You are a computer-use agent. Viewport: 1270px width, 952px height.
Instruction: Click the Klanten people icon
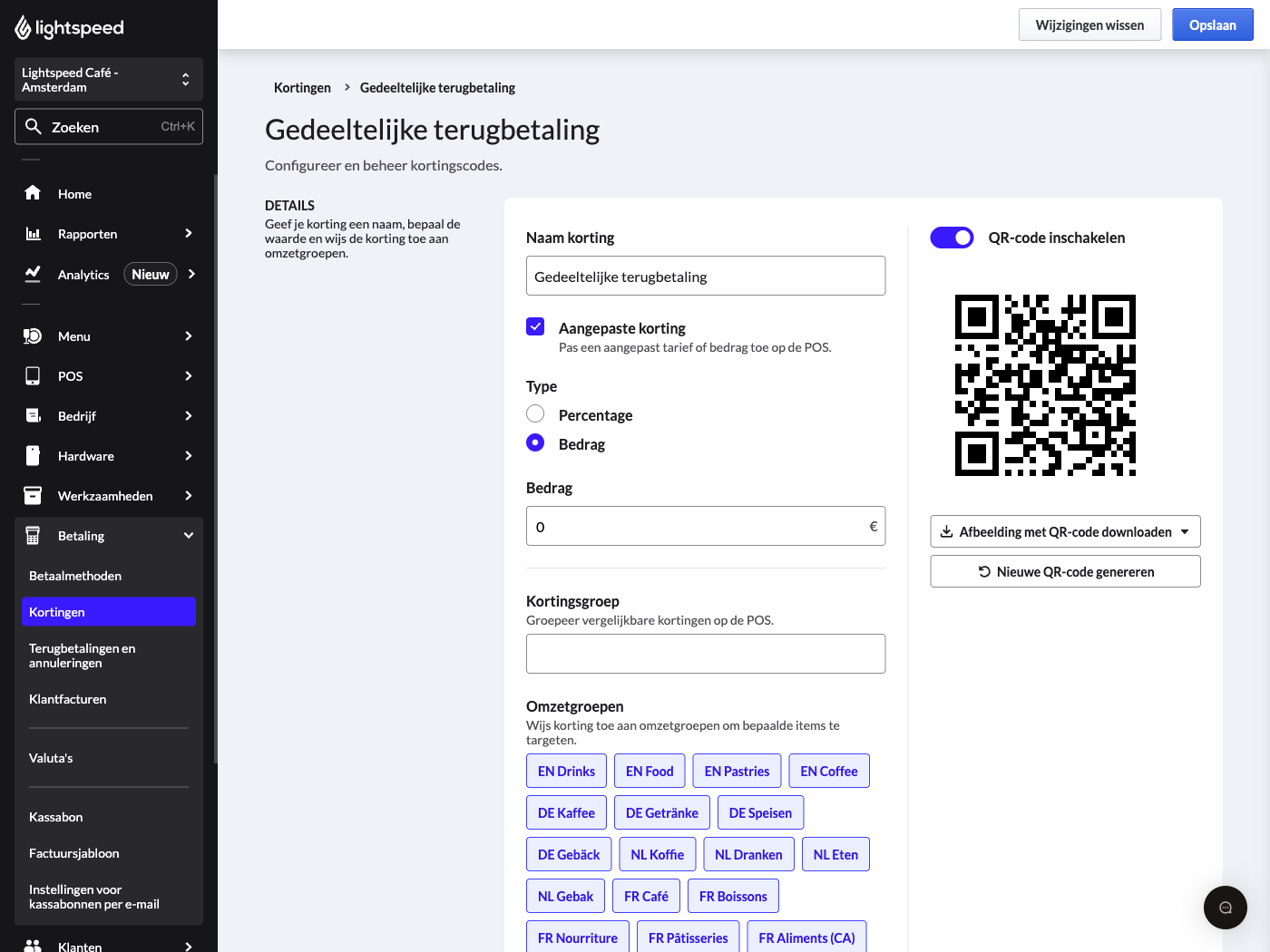click(x=33, y=946)
